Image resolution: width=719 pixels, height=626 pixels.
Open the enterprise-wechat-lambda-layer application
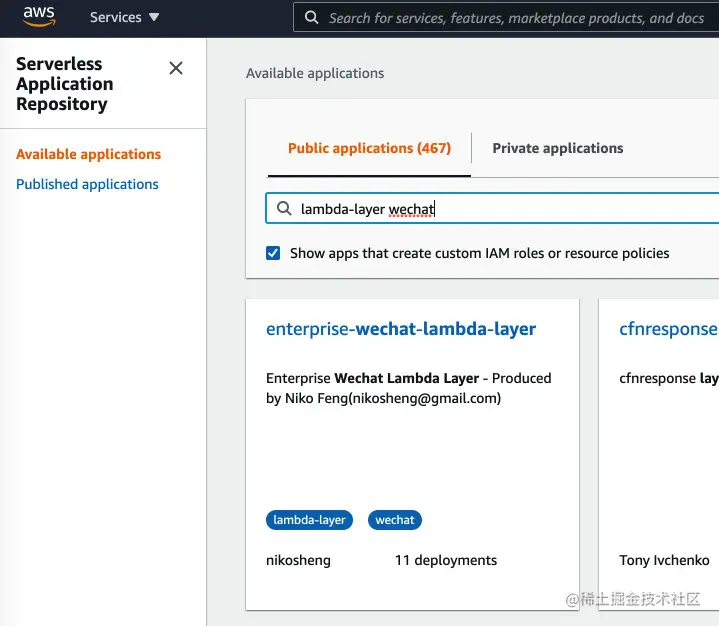401,329
